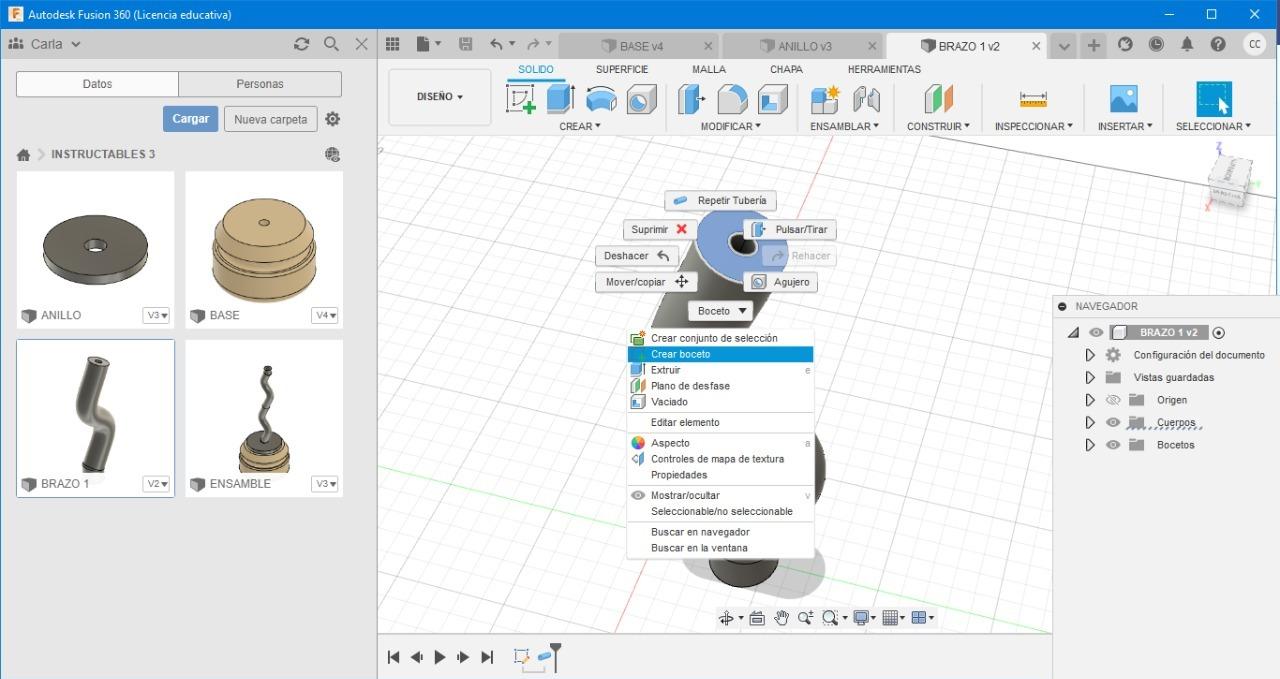Click the Nueva carpeta button

(270, 119)
